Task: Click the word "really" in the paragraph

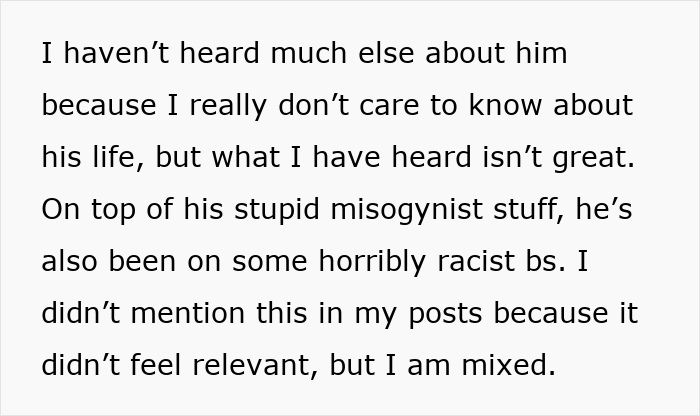Action: 228,106
